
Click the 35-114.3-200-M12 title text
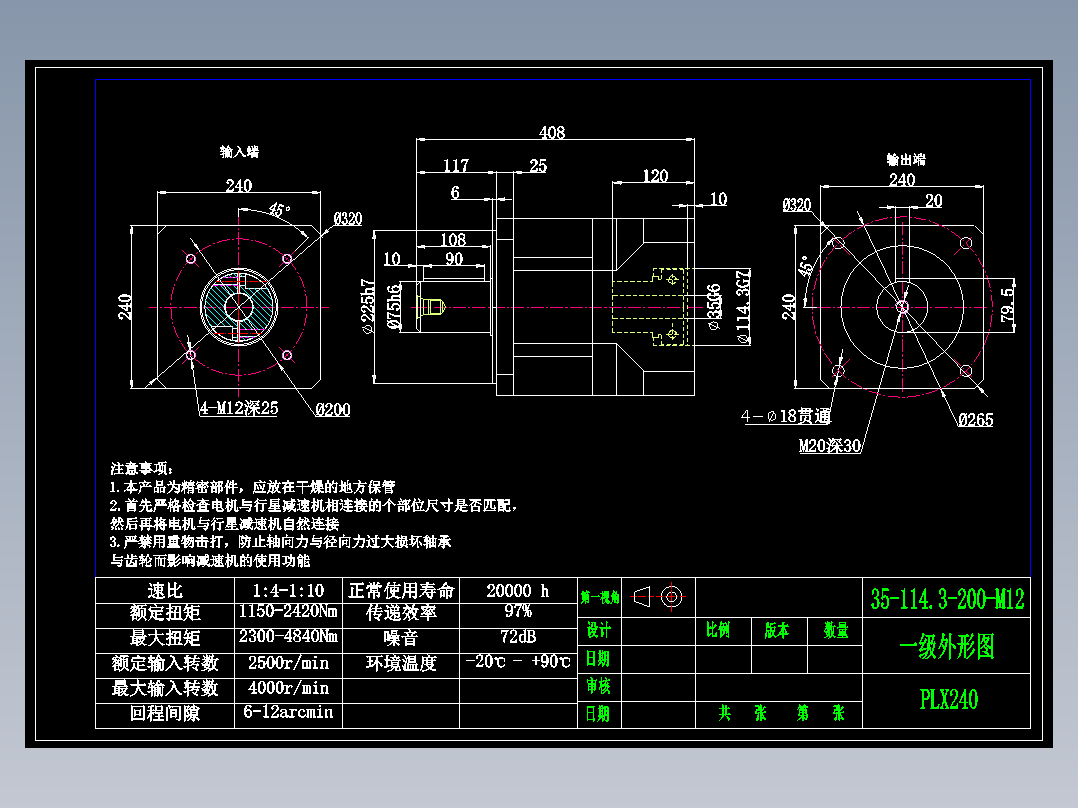point(948,595)
